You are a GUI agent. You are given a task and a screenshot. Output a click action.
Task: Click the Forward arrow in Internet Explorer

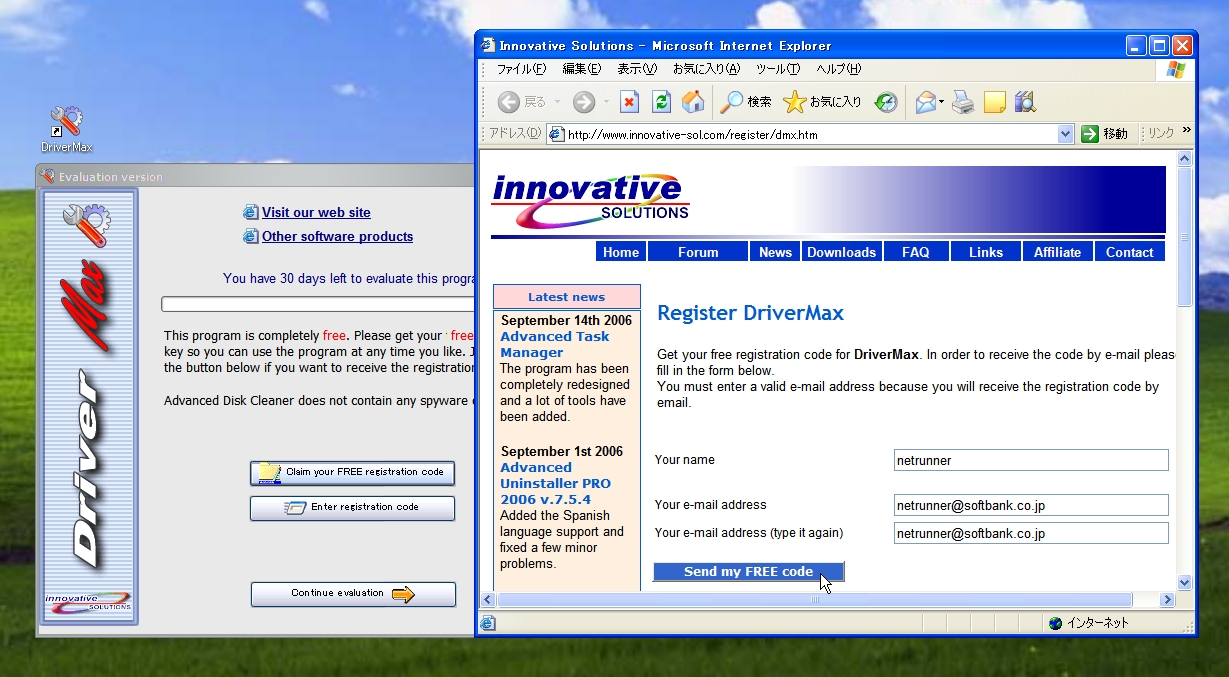tap(584, 102)
